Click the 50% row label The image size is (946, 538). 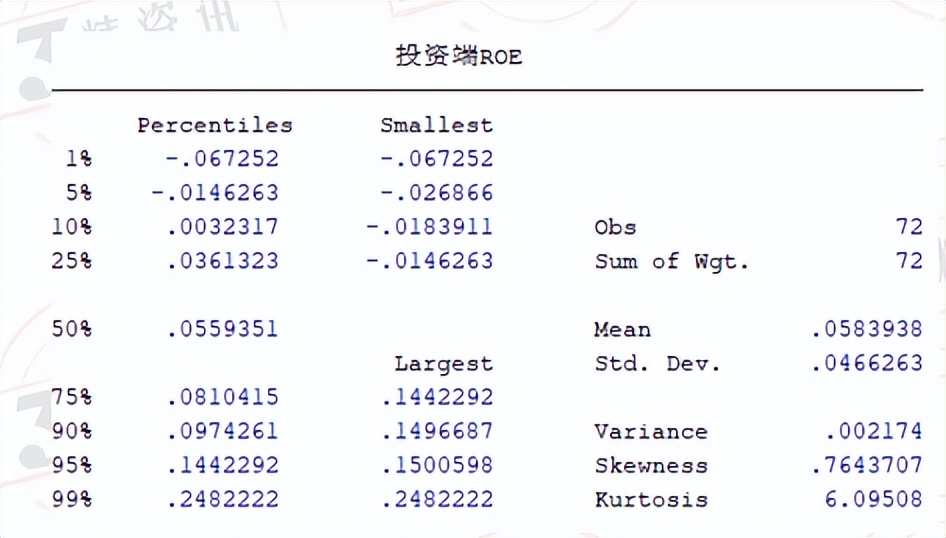[72, 329]
